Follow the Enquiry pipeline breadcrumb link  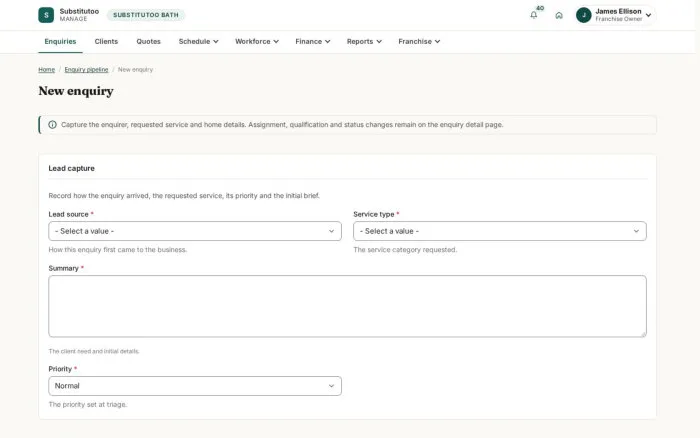pyautogui.click(x=86, y=70)
